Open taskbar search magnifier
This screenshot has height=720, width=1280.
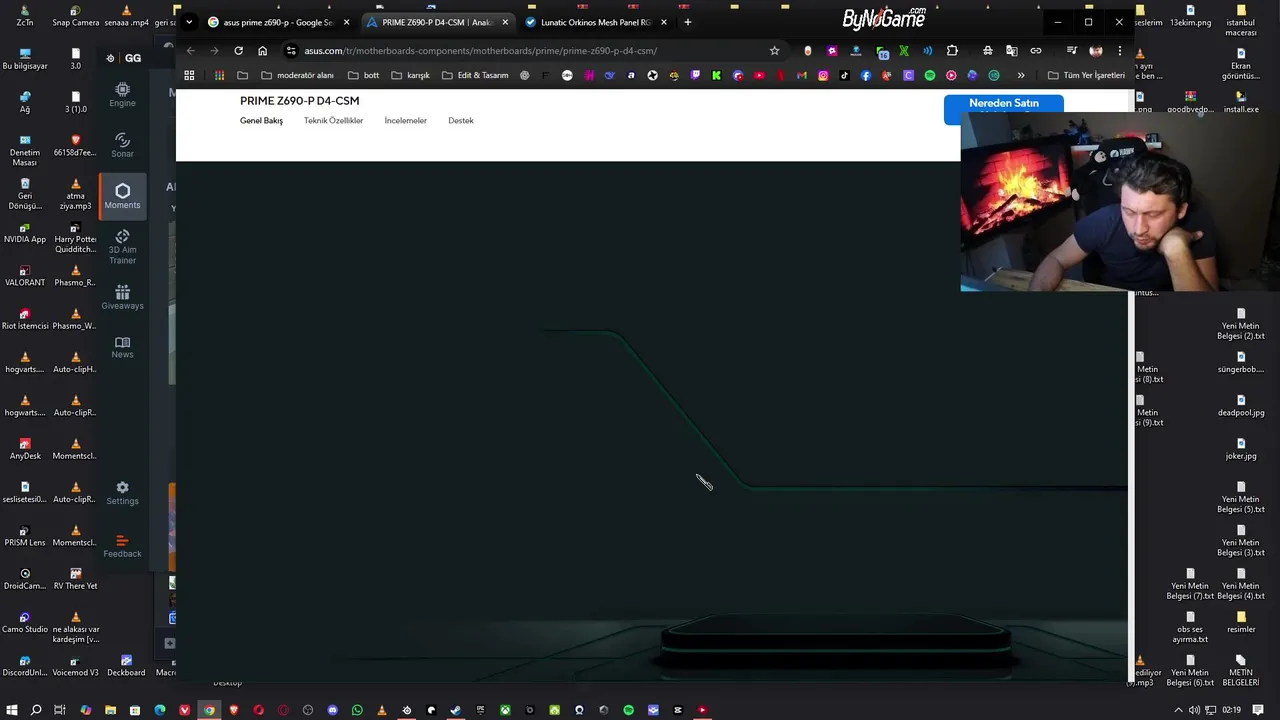coord(36,710)
